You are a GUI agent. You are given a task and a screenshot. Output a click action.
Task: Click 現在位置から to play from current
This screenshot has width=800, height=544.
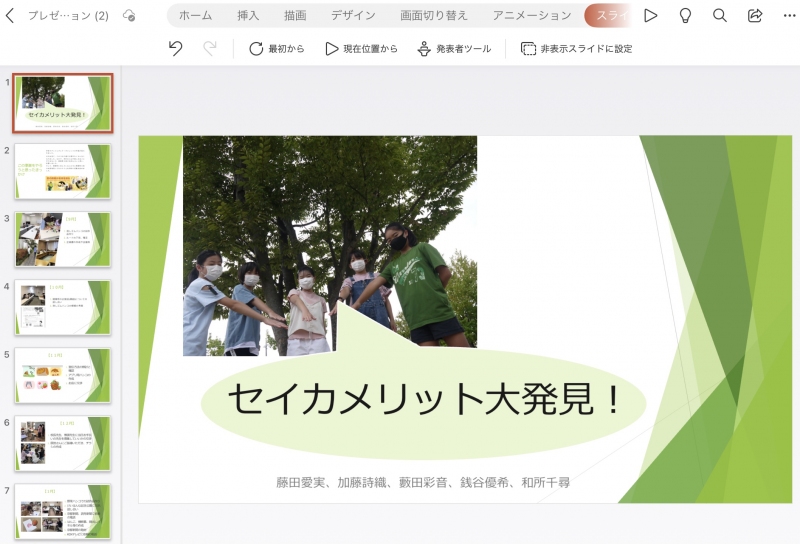pyautogui.click(x=361, y=49)
